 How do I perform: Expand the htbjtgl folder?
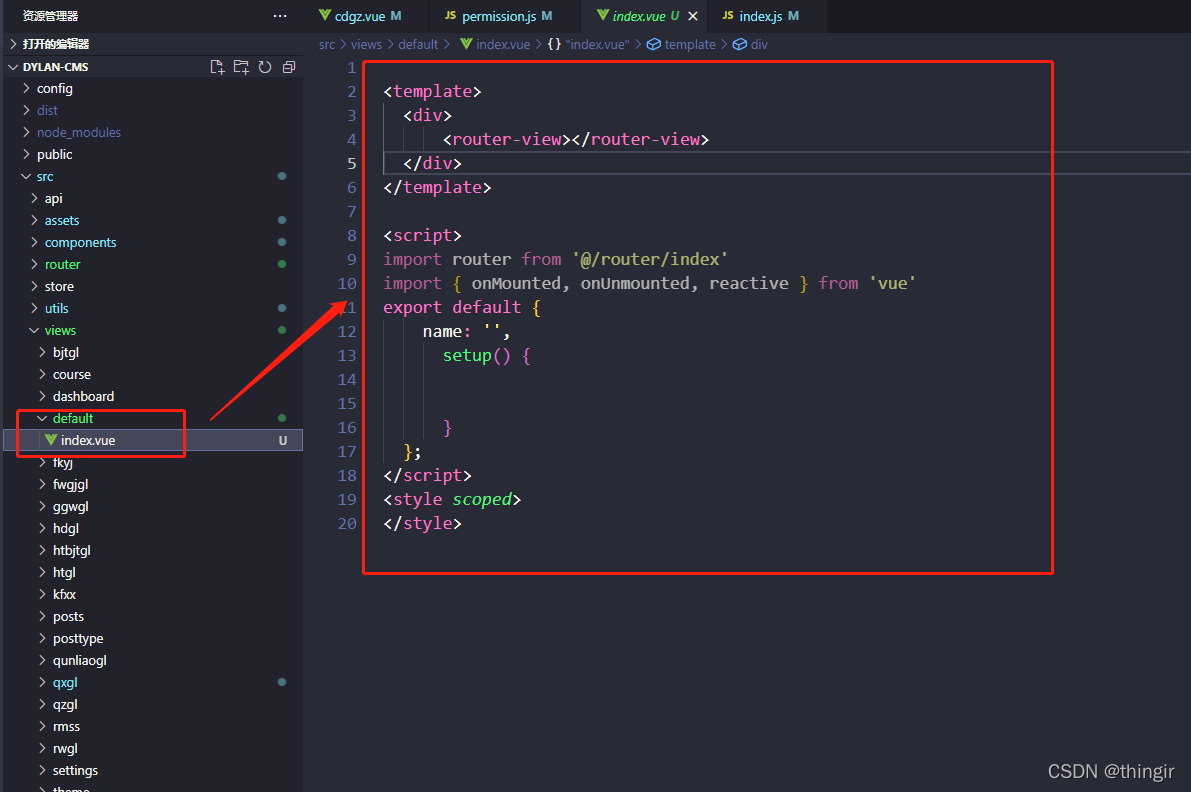pos(153,551)
